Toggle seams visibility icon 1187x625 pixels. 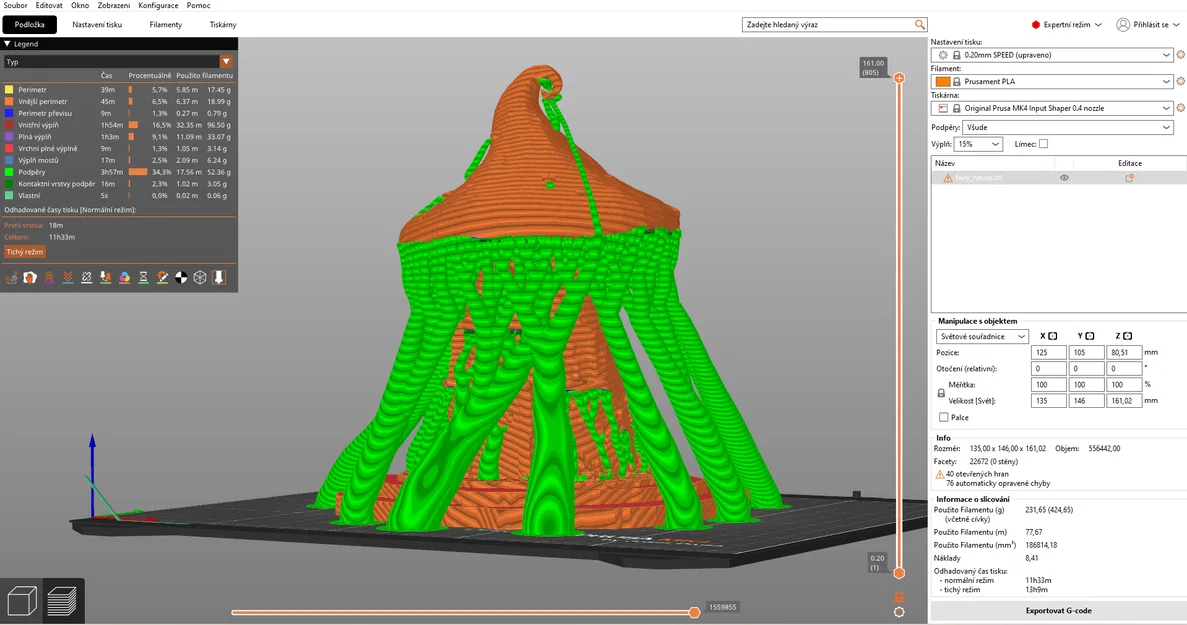point(87,278)
